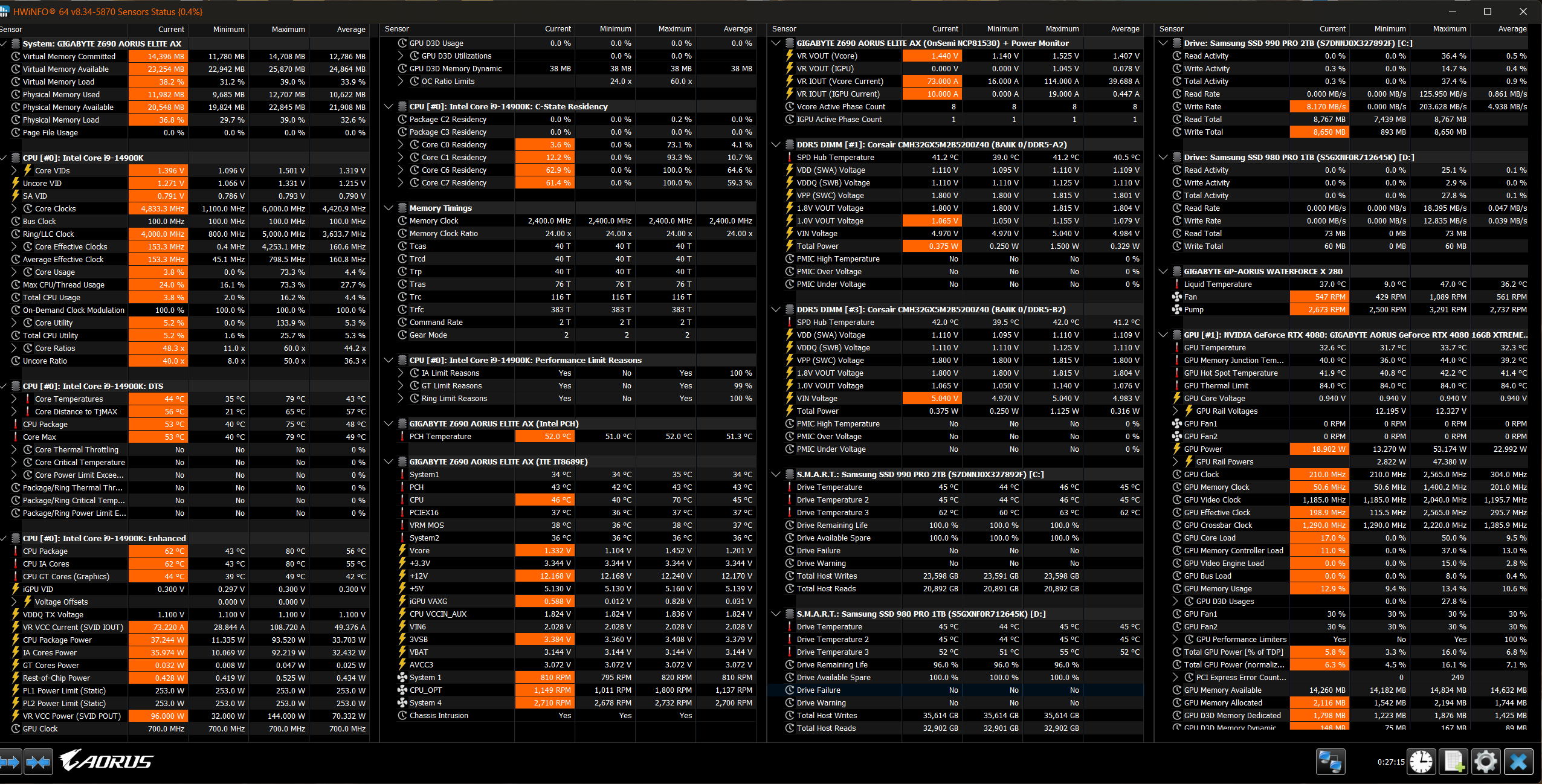Expand the Core Temperatures row
1542x784 pixels.
(14, 399)
